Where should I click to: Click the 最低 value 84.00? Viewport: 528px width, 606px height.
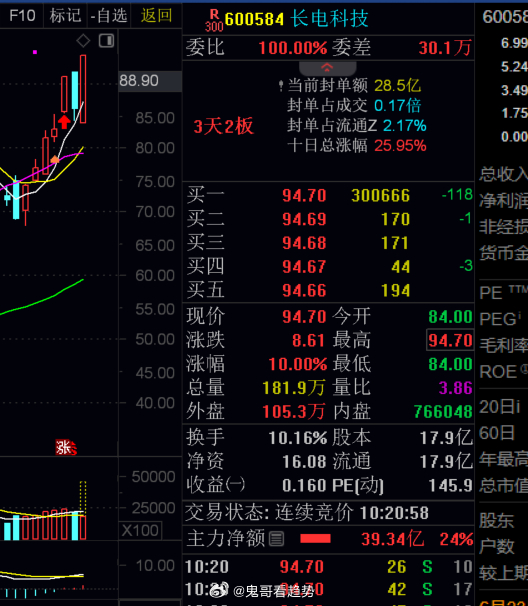[x=450, y=364]
